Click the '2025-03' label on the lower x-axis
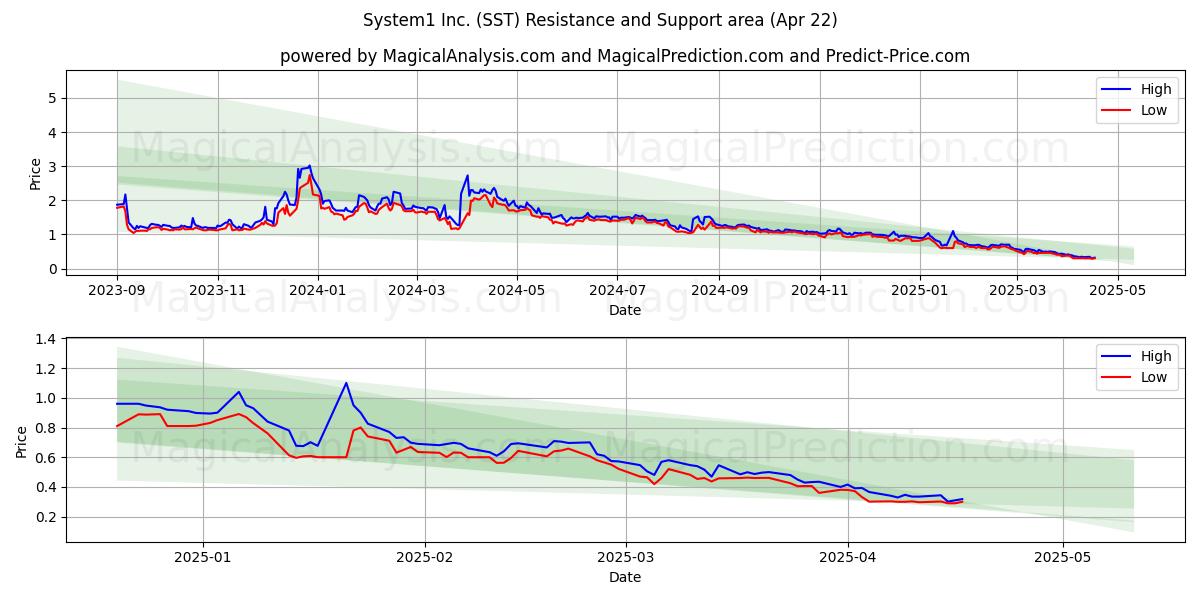1200x600 pixels. tap(626, 557)
